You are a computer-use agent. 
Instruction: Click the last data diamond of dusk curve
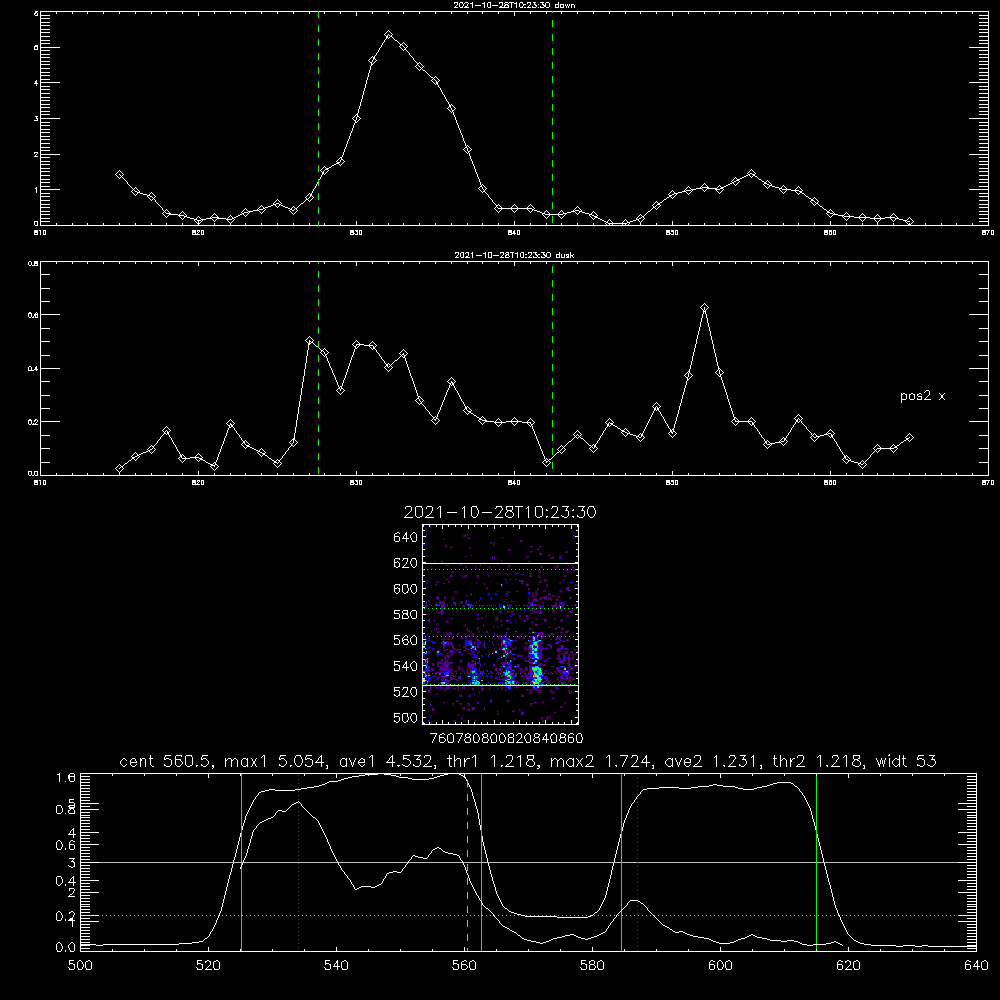[x=909, y=438]
